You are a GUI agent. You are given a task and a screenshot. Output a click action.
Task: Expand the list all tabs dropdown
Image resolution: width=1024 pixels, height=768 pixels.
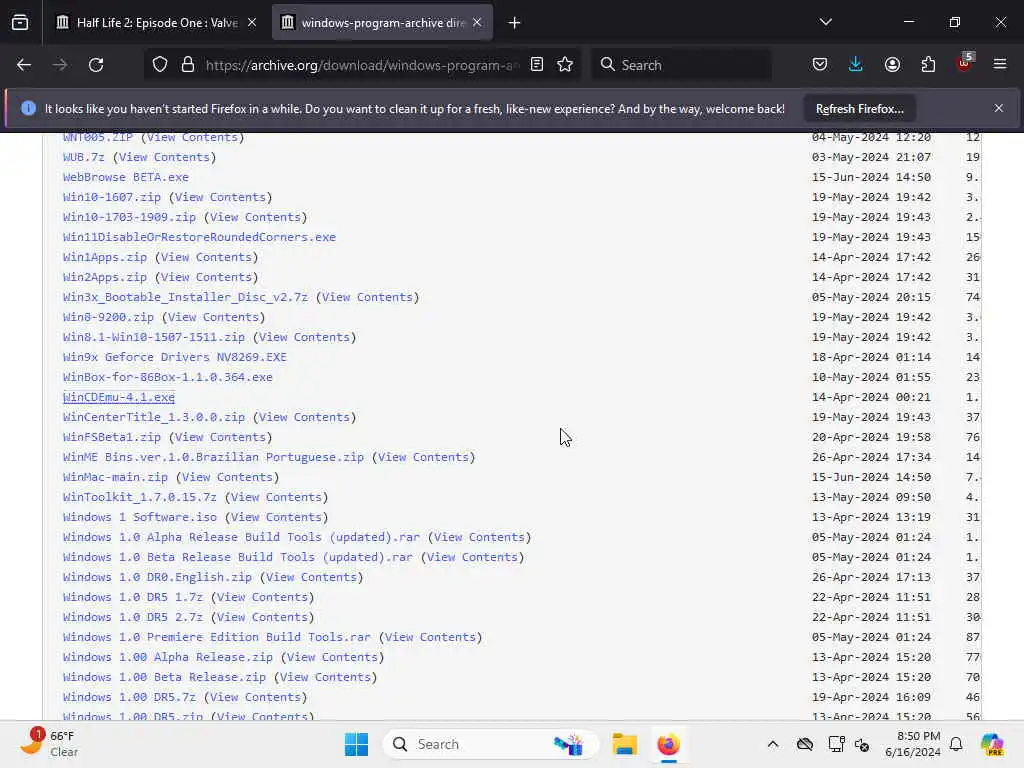826,22
